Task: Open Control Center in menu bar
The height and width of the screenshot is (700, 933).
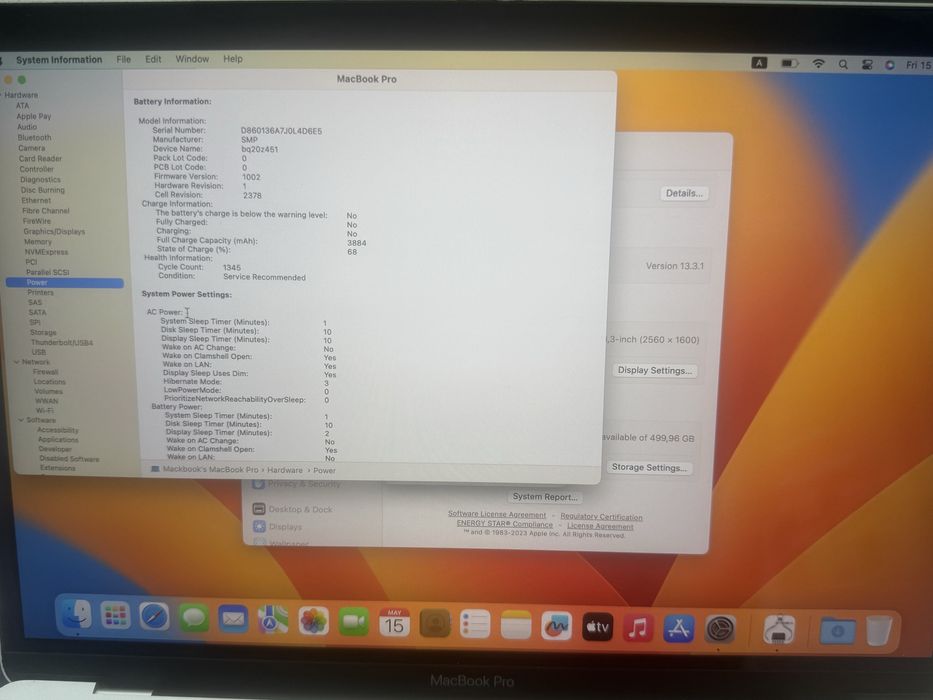Action: (x=867, y=65)
